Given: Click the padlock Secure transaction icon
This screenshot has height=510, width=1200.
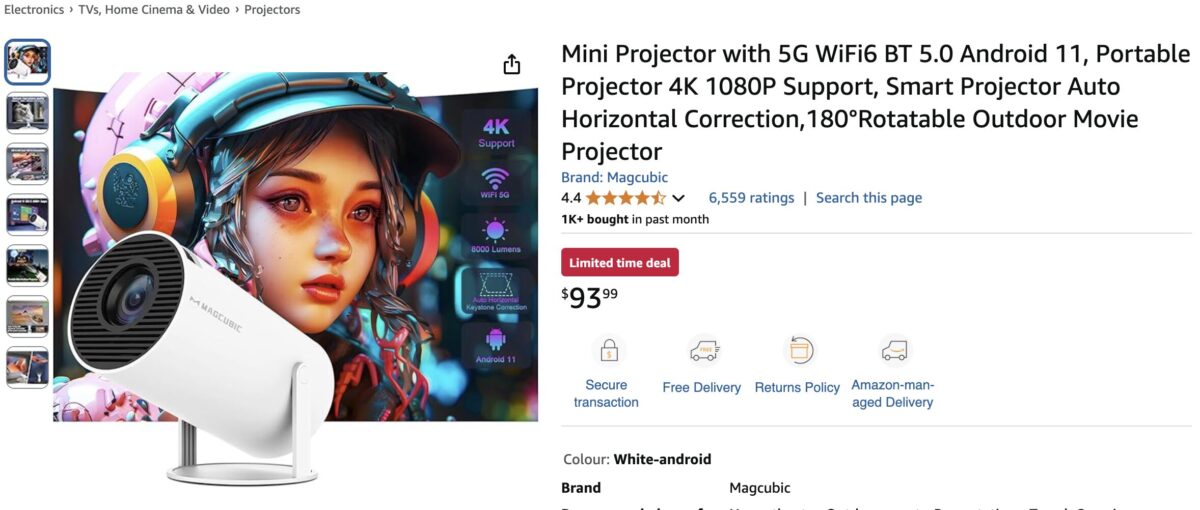Looking at the screenshot, I should [x=609, y=351].
